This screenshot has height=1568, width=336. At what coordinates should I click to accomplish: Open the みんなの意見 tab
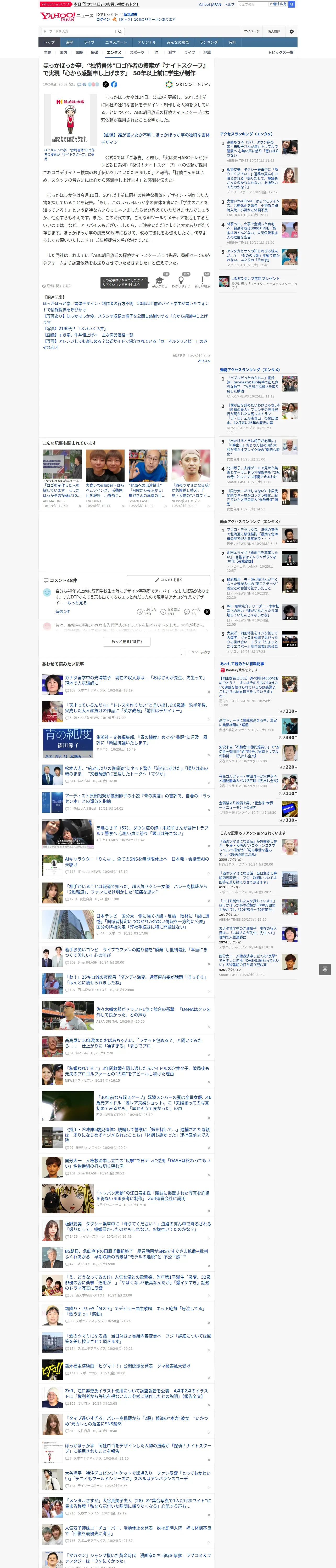(x=177, y=43)
